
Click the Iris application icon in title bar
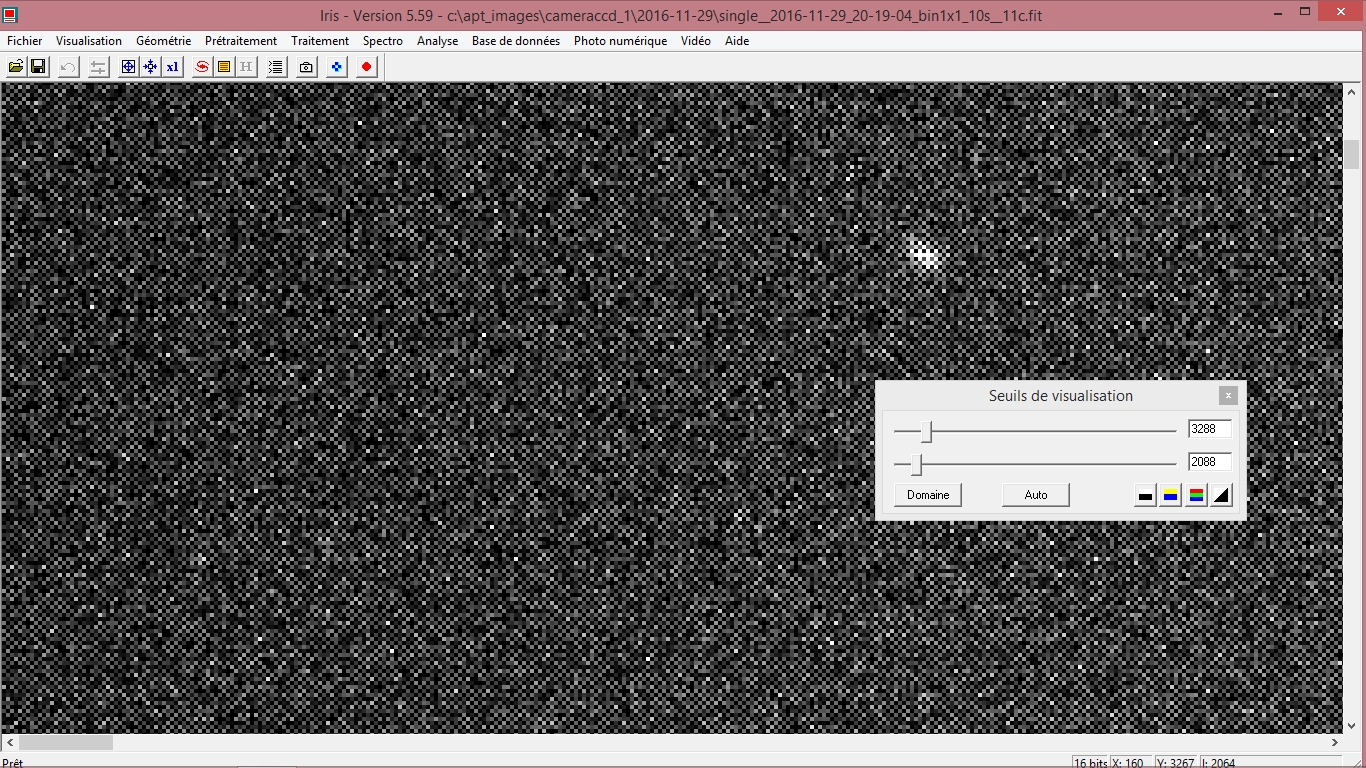(12, 15)
